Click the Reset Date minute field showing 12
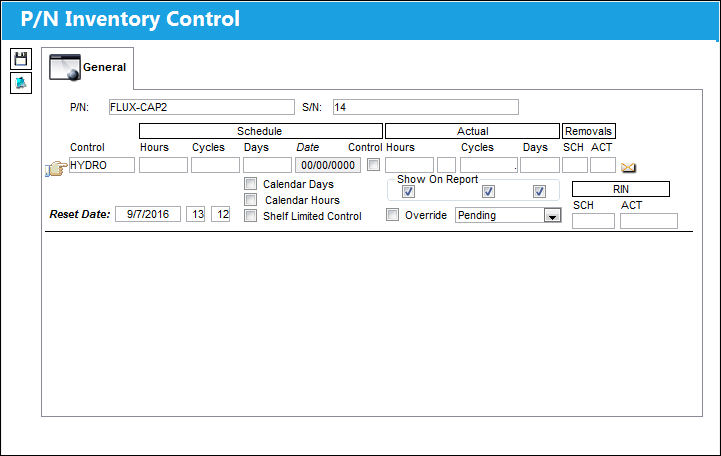This screenshot has height=456, width=721. pyautogui.click(x=221, y=214)
